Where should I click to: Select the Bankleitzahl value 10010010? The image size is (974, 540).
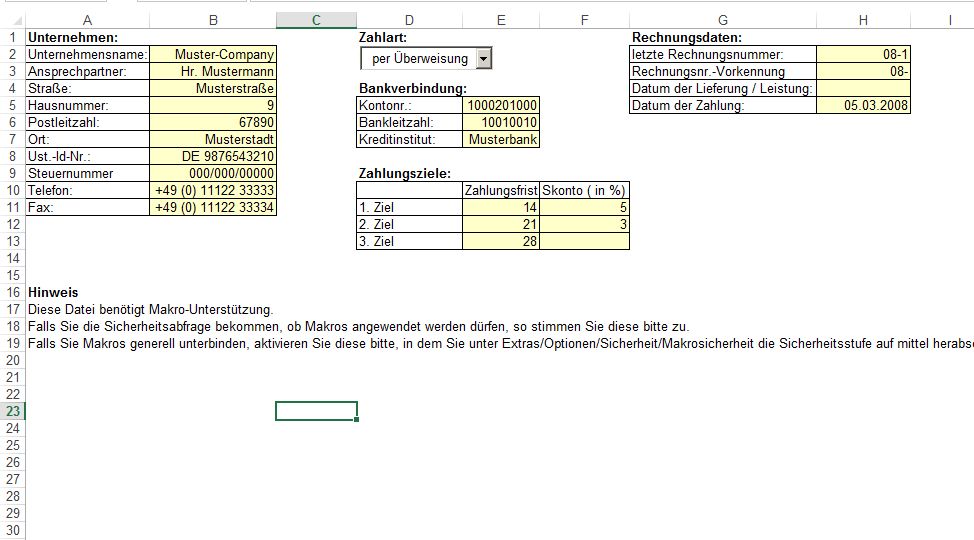click(501, 122)
